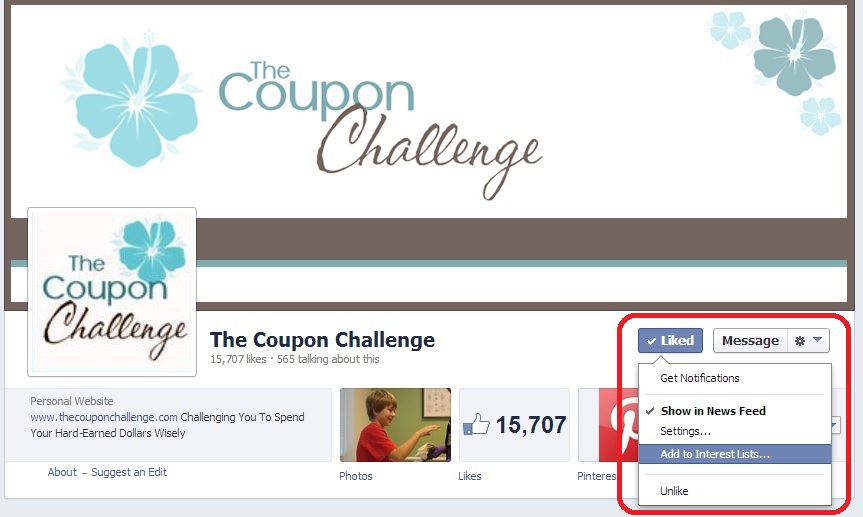Click The Coupon Challenge page title
863x517 pixels.
point(323,340)
